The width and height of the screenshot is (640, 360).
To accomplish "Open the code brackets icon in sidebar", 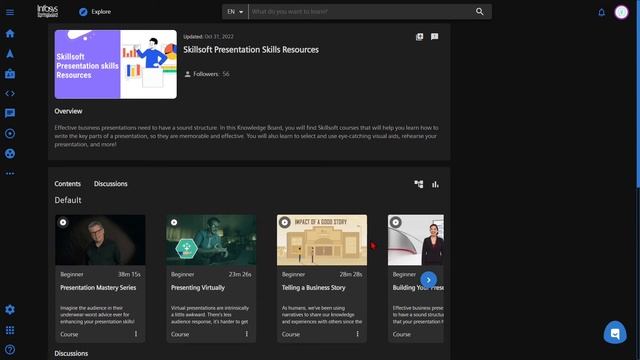I will coord(10,93).
